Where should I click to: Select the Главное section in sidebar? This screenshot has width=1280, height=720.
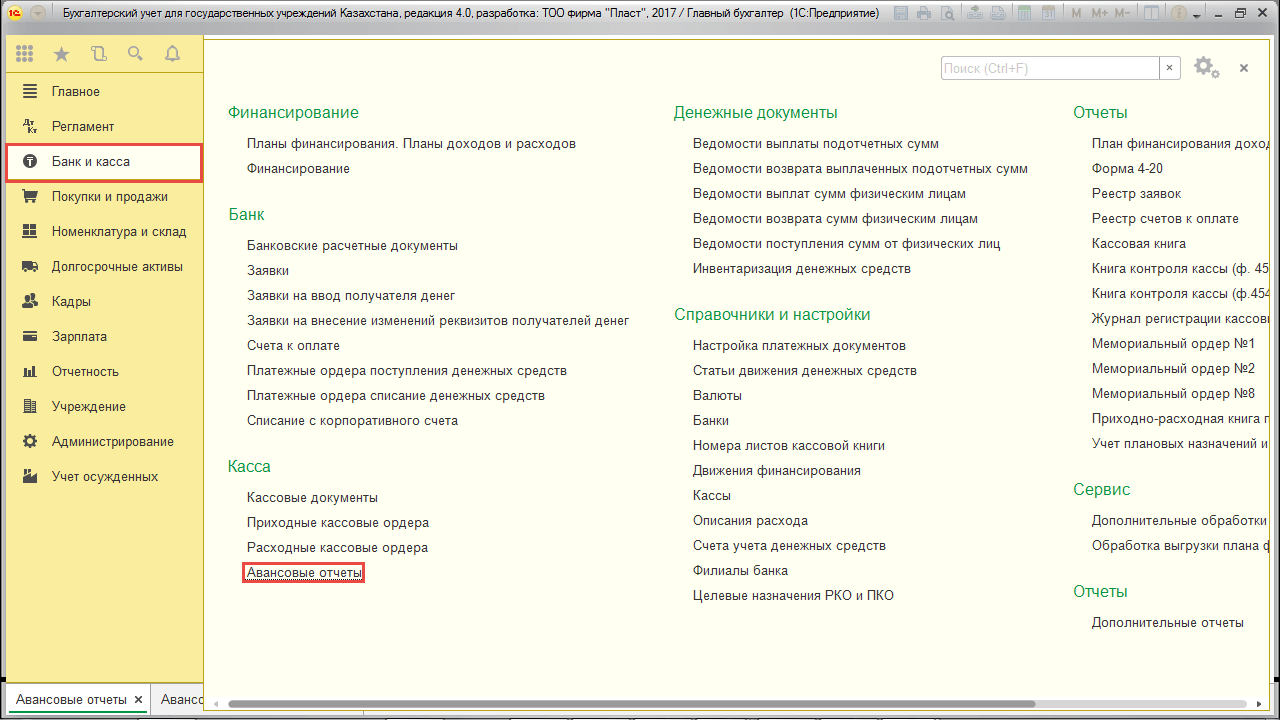76,91
